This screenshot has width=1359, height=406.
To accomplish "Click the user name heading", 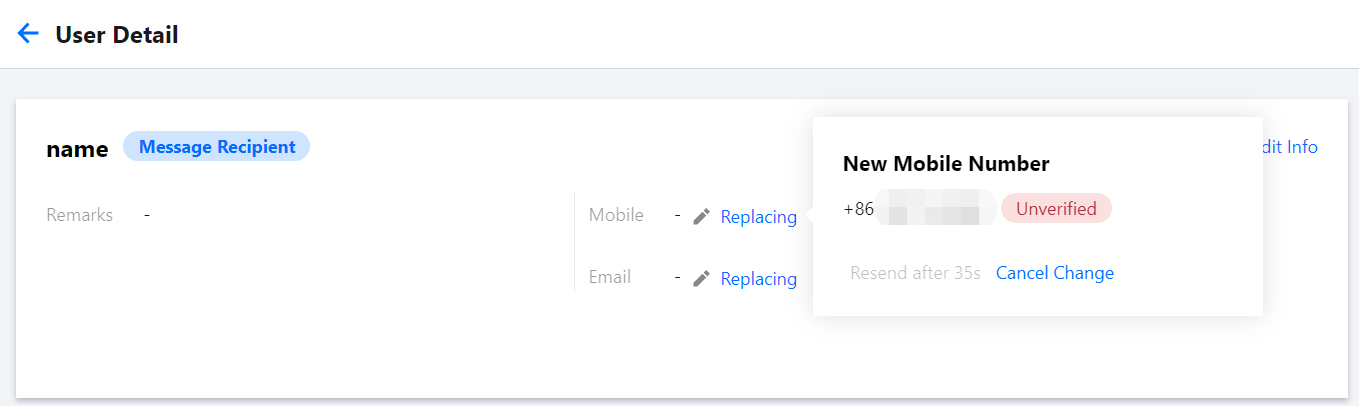I will [77, 149].
